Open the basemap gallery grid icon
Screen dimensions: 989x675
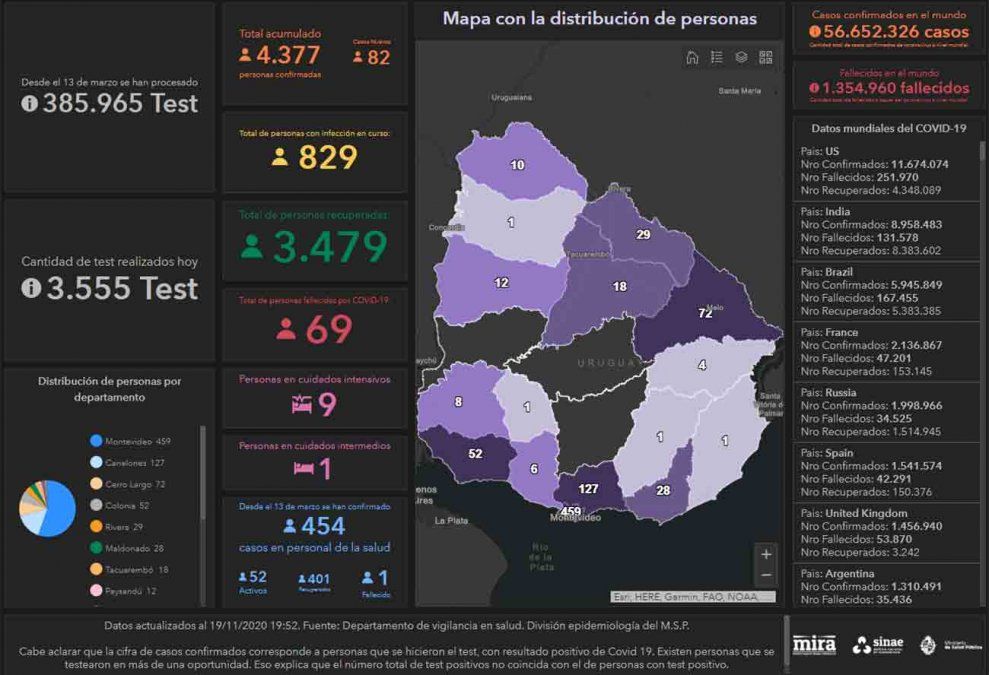tap(766, 57)
